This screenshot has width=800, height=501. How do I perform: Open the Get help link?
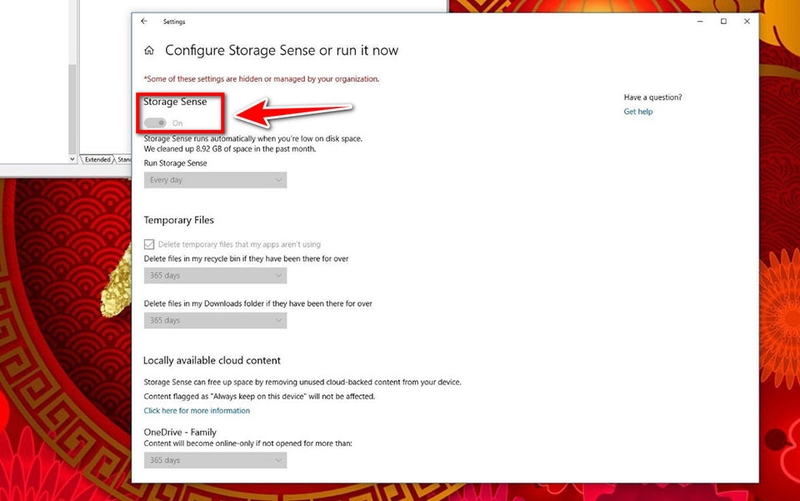pos(638,111)
